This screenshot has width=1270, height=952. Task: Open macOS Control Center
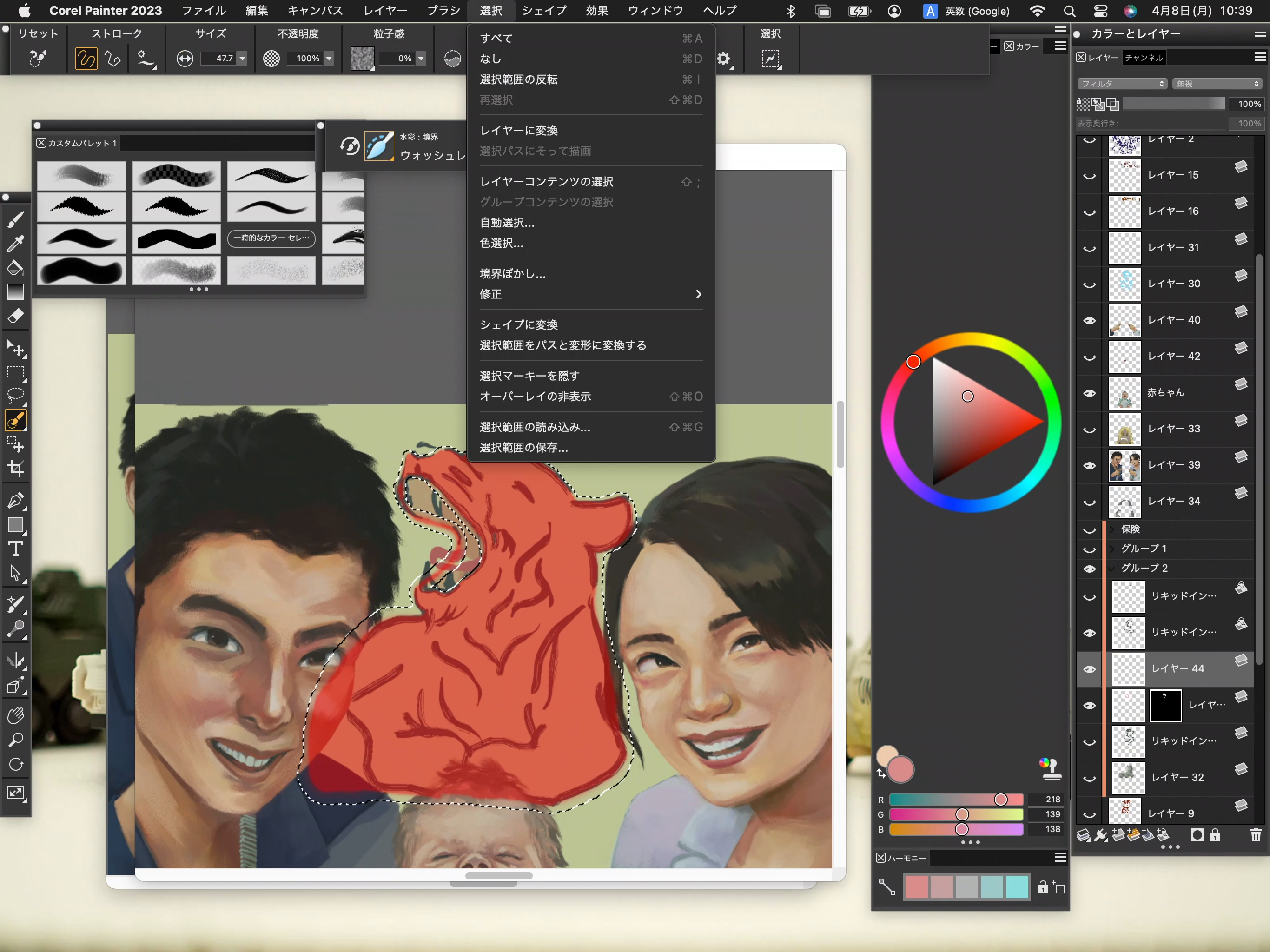pyautogui.click(x=1100, y=11)
